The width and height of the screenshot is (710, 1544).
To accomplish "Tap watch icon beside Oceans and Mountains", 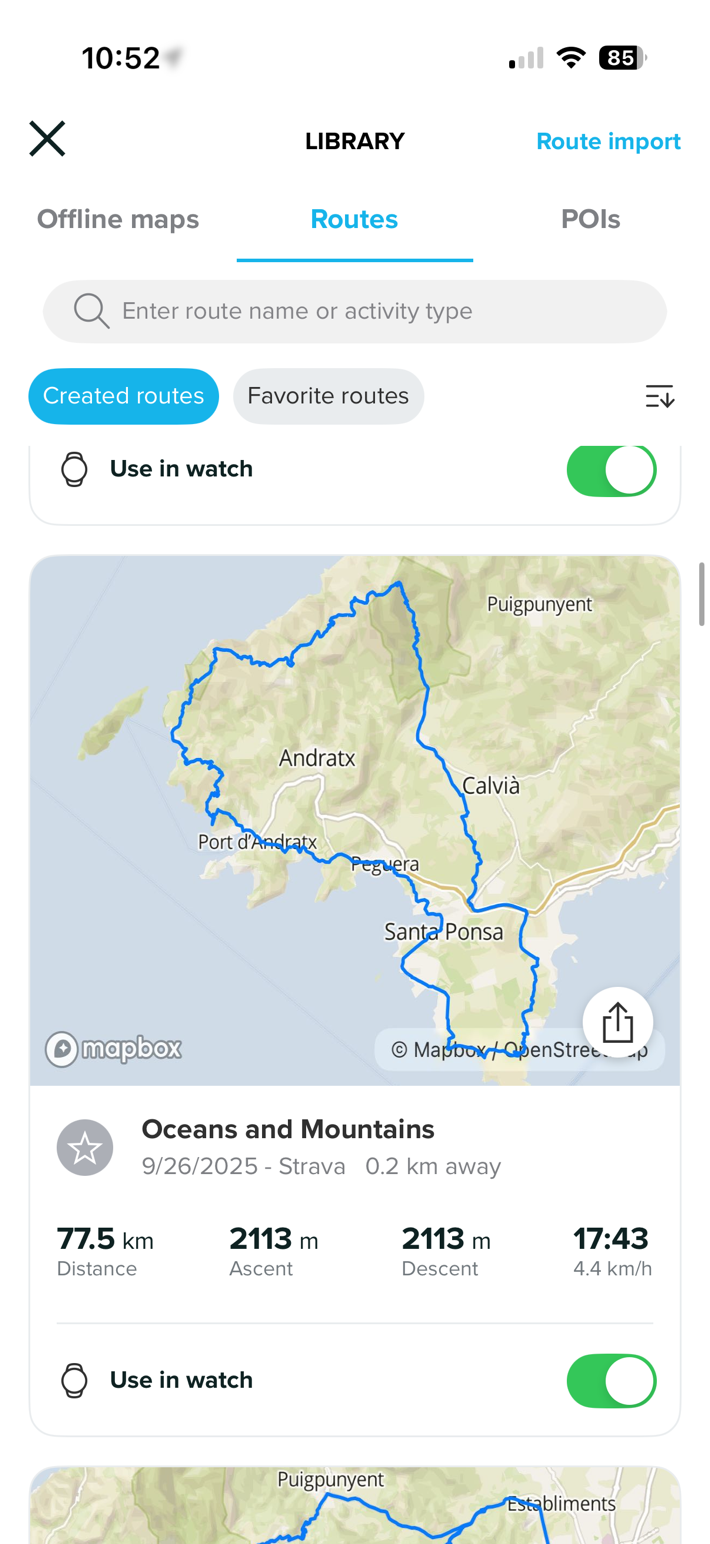I will (x=74, y=1380).
